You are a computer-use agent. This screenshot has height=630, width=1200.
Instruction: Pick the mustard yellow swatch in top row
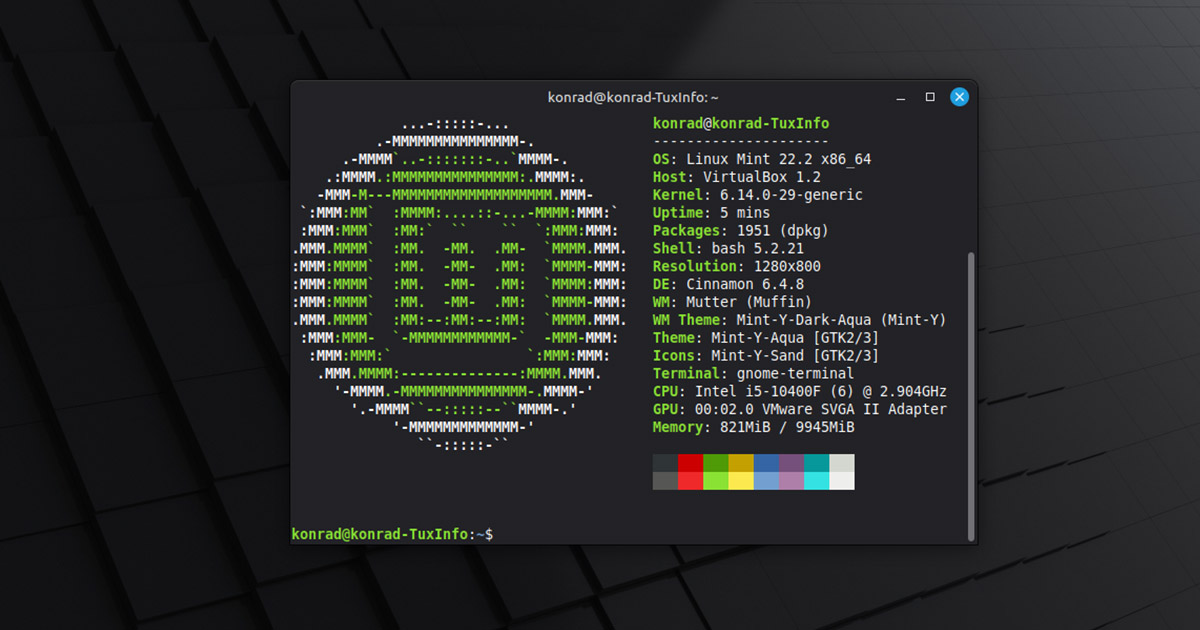point(741,463)
